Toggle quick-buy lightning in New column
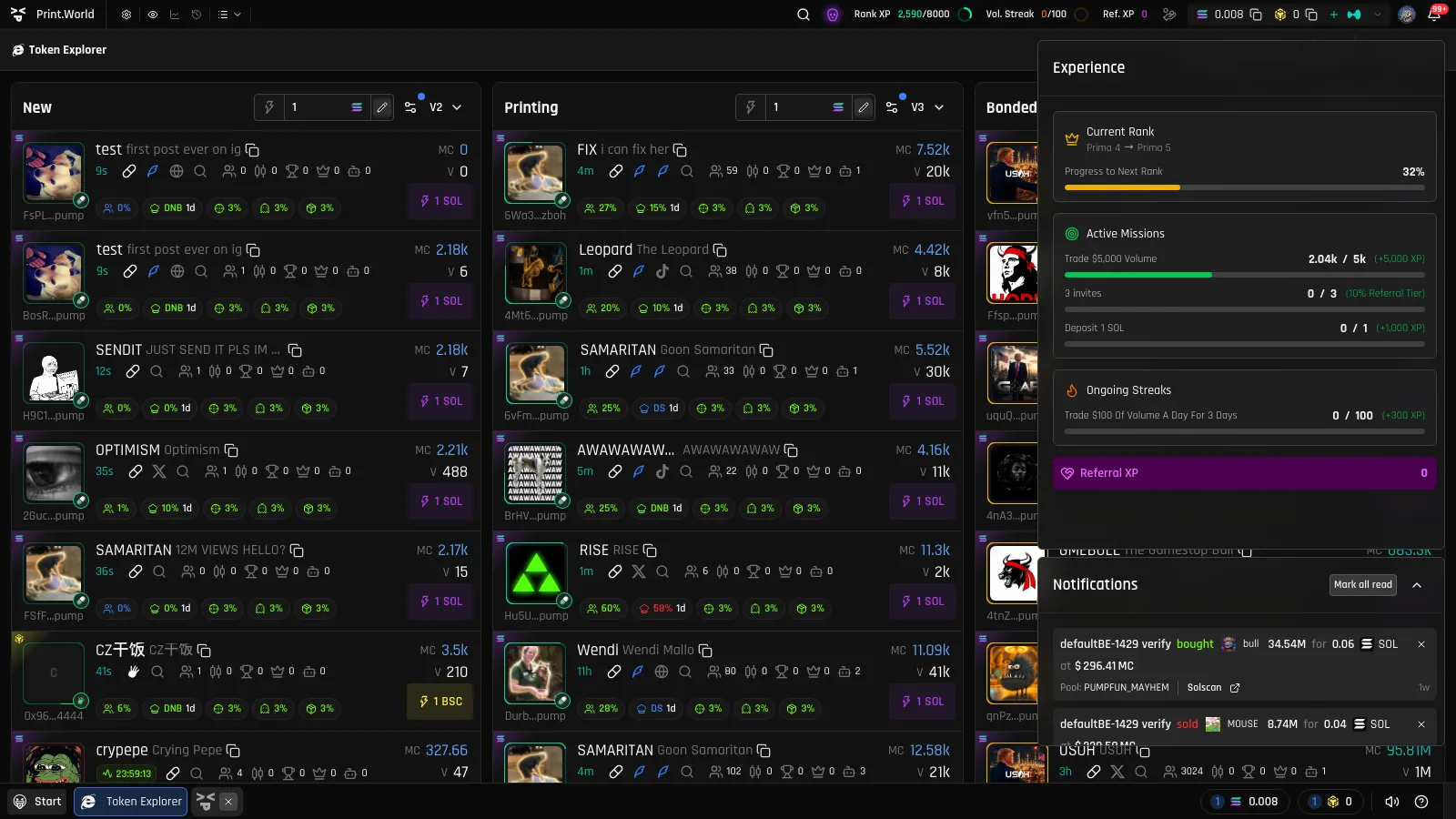This screenshot has width=1456, height=819. [269, 107]
